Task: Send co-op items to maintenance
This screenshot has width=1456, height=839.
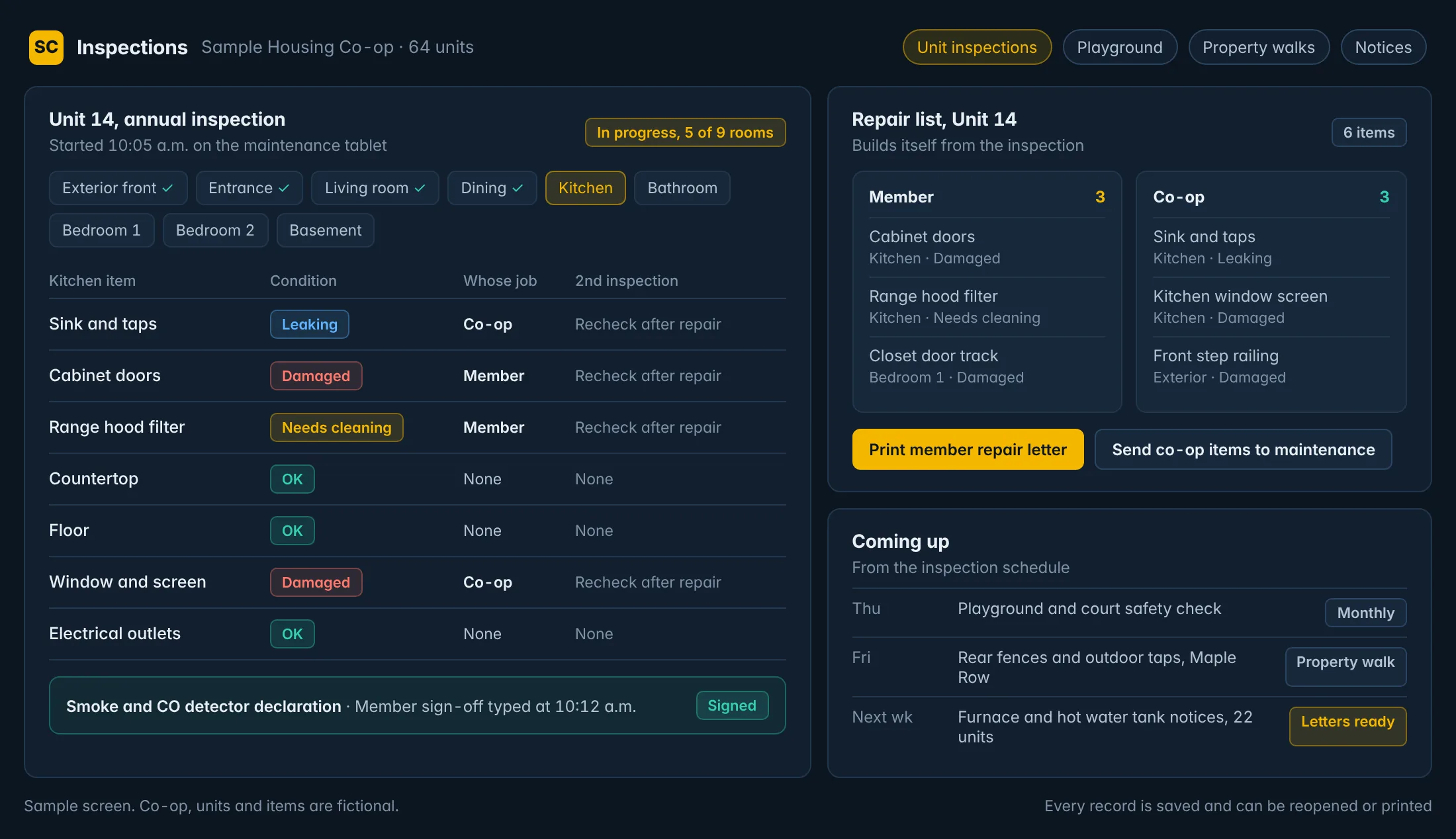Action: pyautogui.click(x=1243, y=449)
